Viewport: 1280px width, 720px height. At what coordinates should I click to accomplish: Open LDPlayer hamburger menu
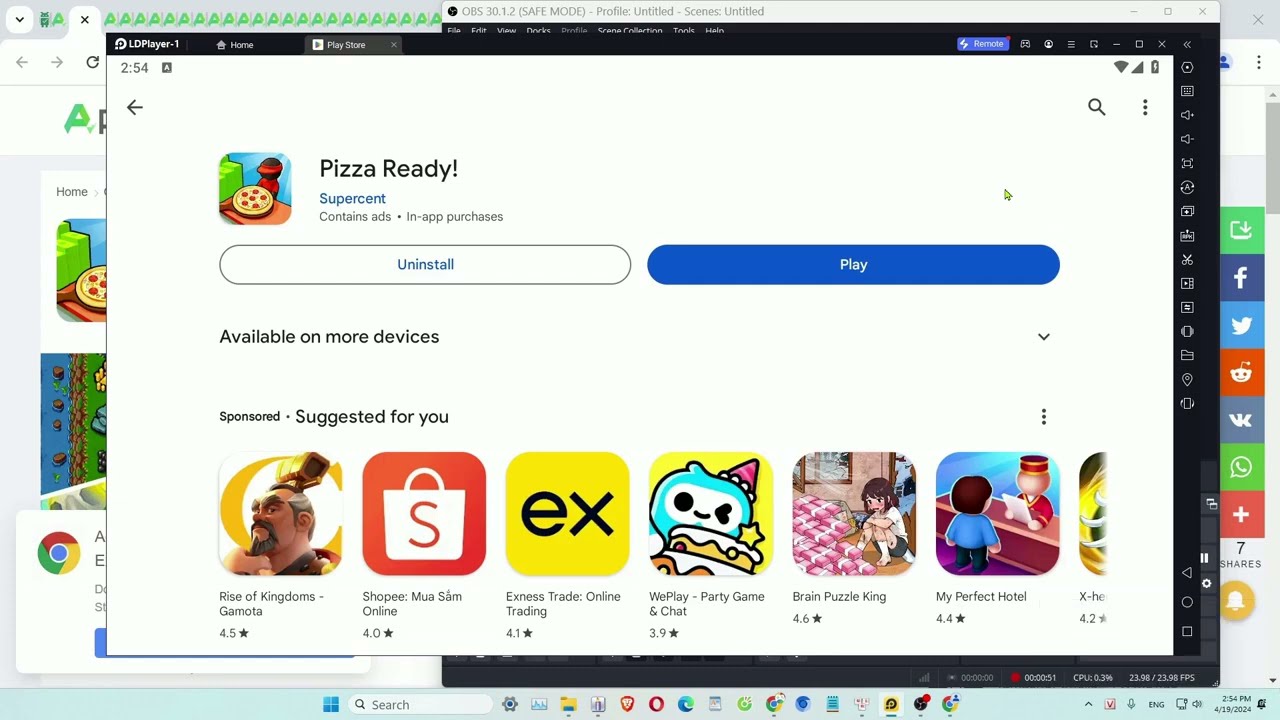[1071, 44]
